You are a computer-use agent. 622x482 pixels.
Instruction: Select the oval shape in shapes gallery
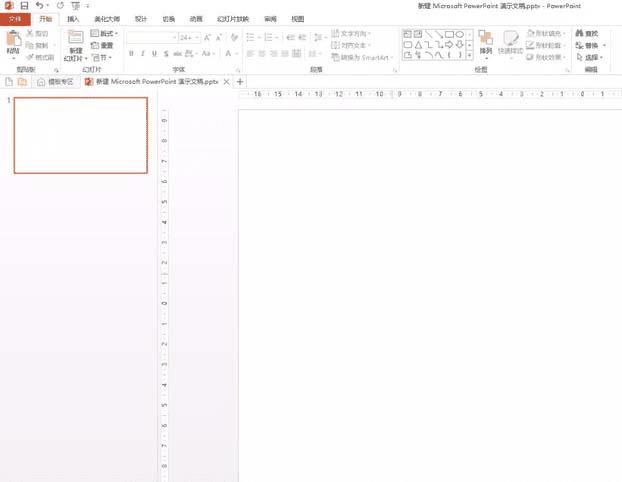click(x=459, y=34)
